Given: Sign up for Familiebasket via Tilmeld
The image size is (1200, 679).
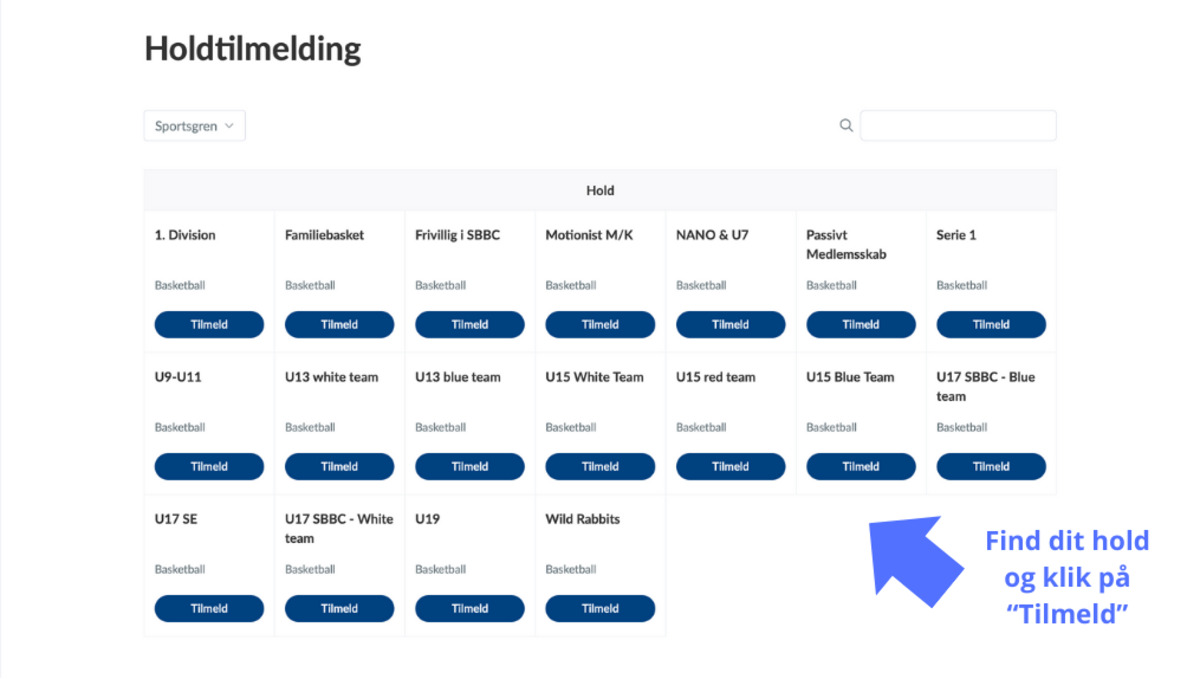Looking at the screenshot, I should point(339,324).
